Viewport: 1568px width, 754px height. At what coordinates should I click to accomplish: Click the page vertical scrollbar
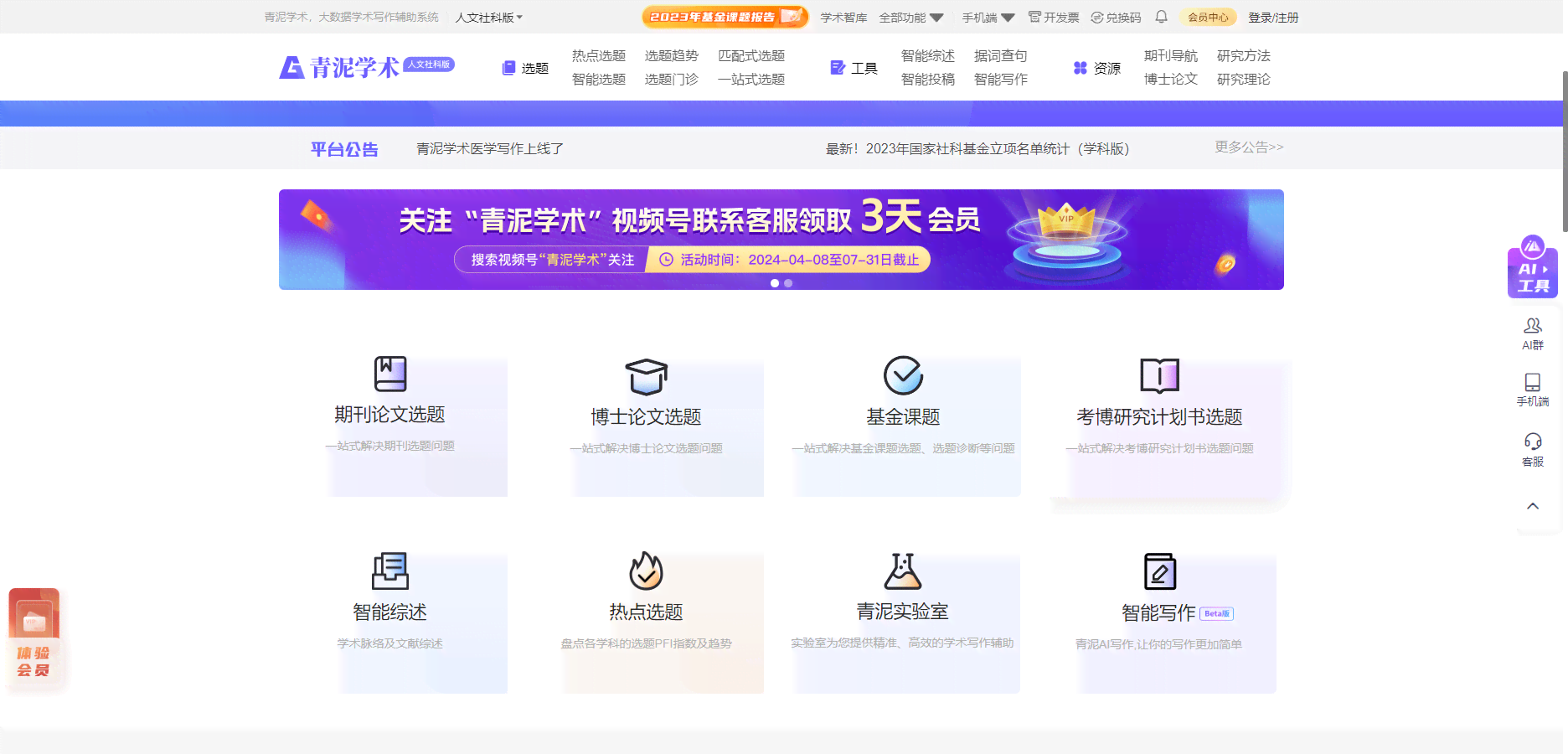coord(1565,151)
